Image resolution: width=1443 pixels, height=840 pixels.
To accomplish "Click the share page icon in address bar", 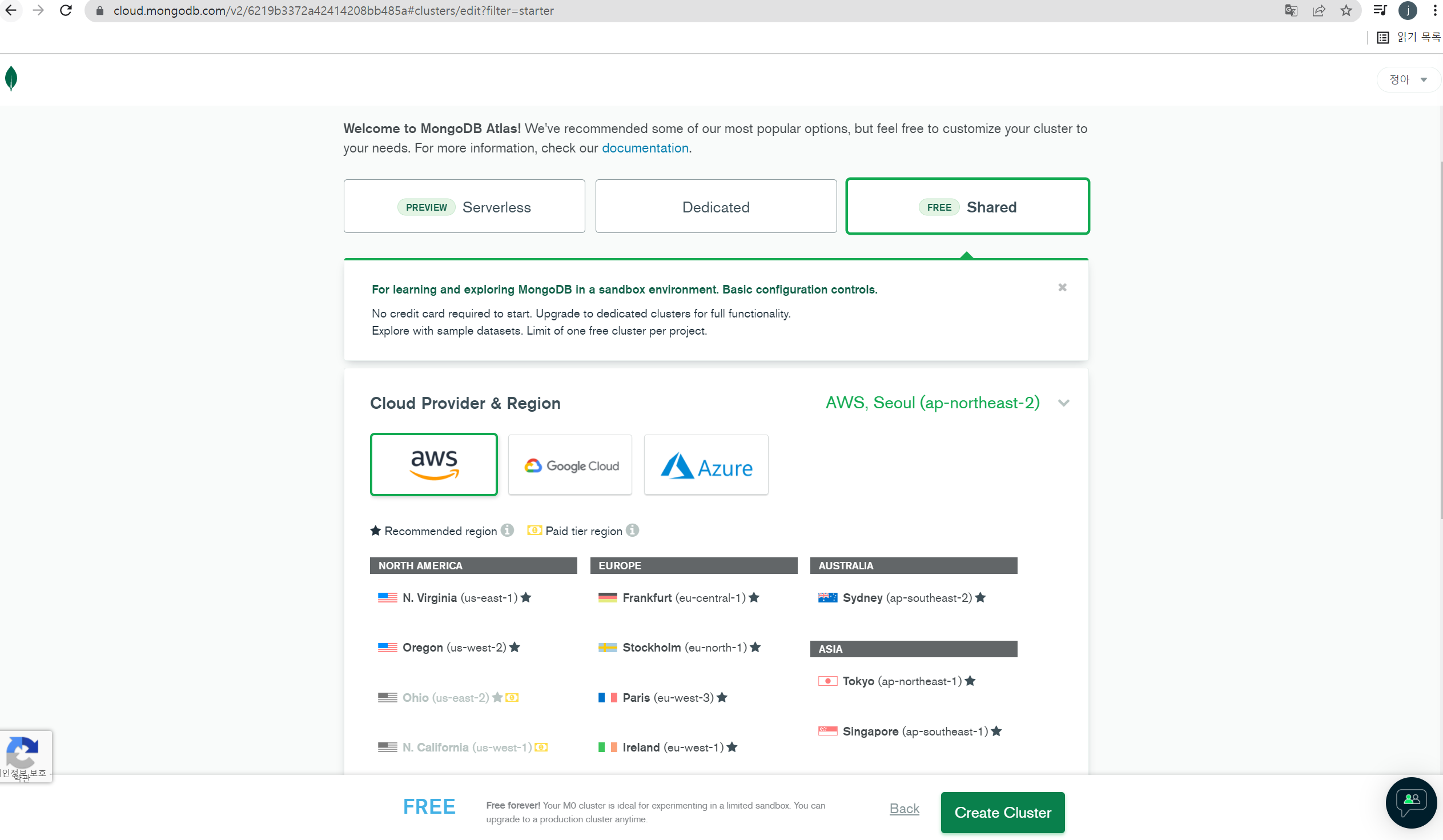I will click(x=1318, y=10).
